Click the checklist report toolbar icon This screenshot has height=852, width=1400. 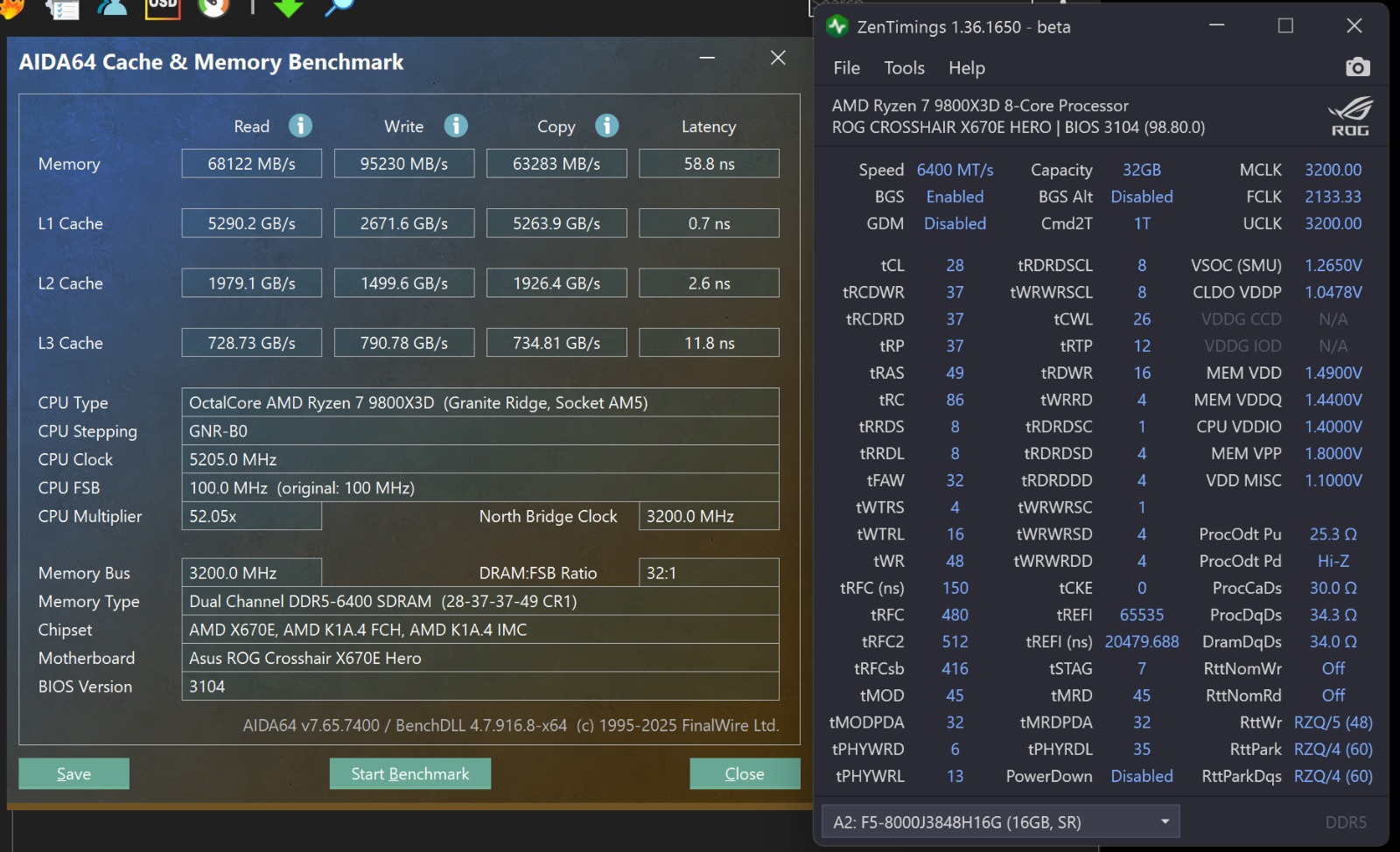tap(63, 8)
